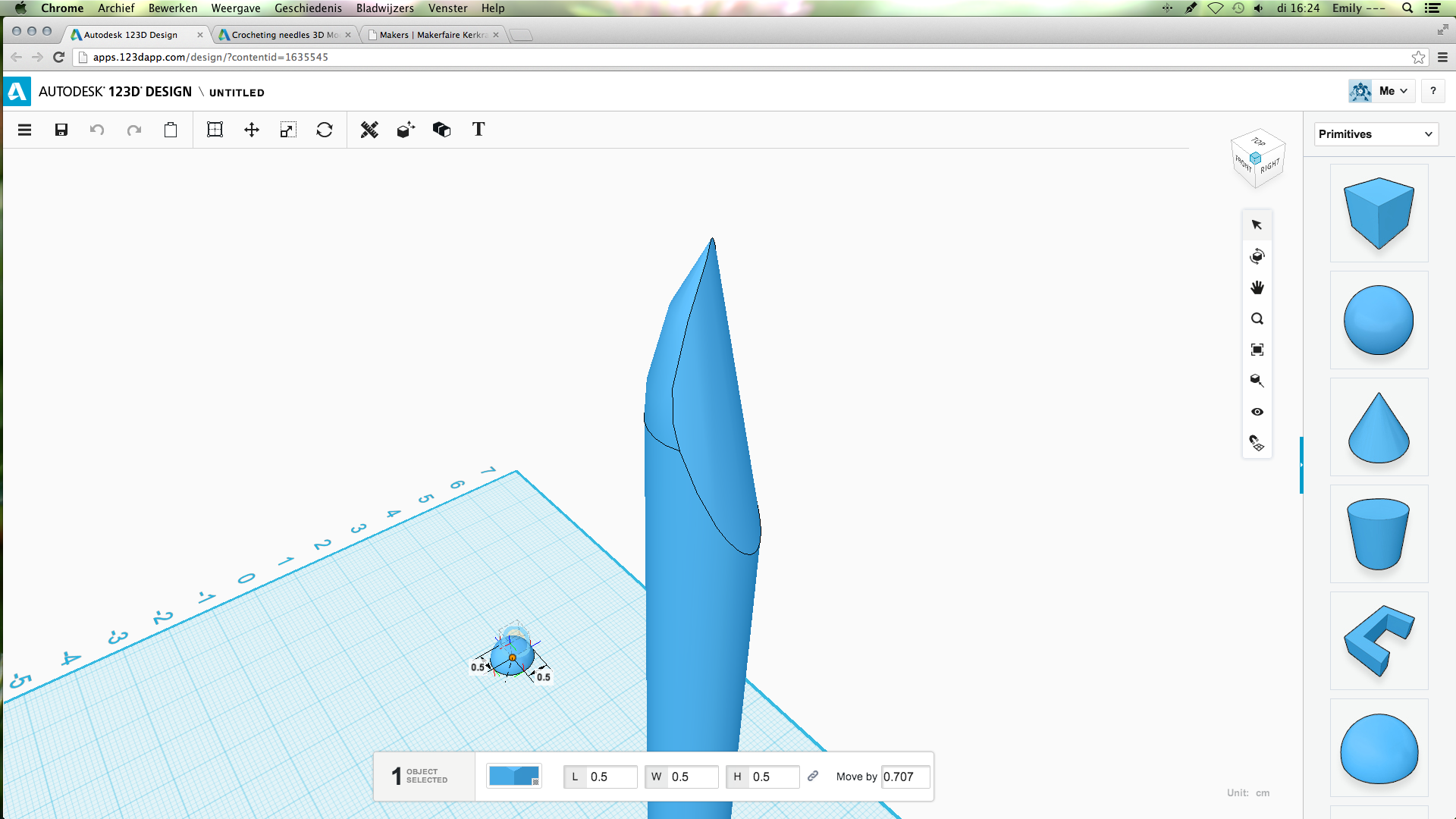
Task: Click the help question mark button
Action: coord(1432,91)
